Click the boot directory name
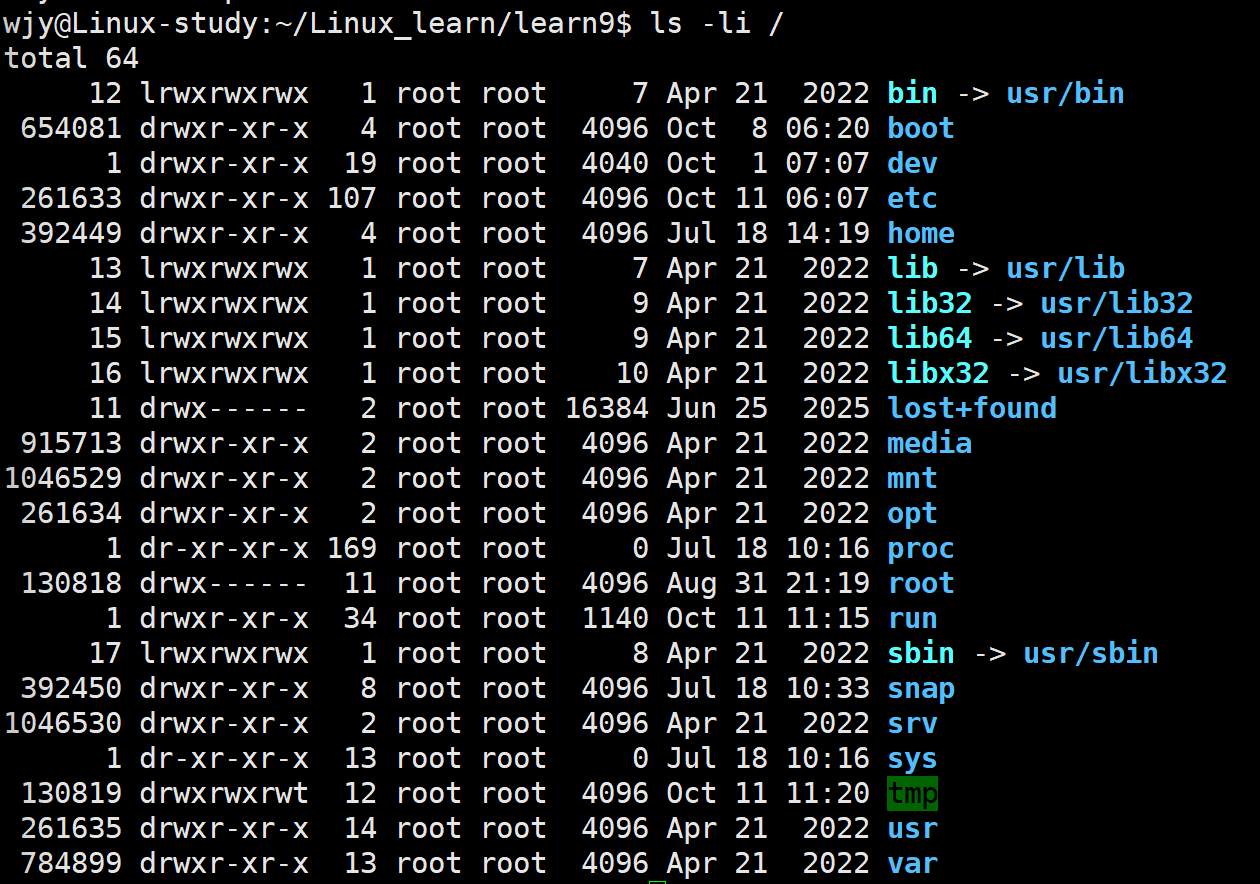The width and height of the screenshot is (1260, 884). pos(921,129)
